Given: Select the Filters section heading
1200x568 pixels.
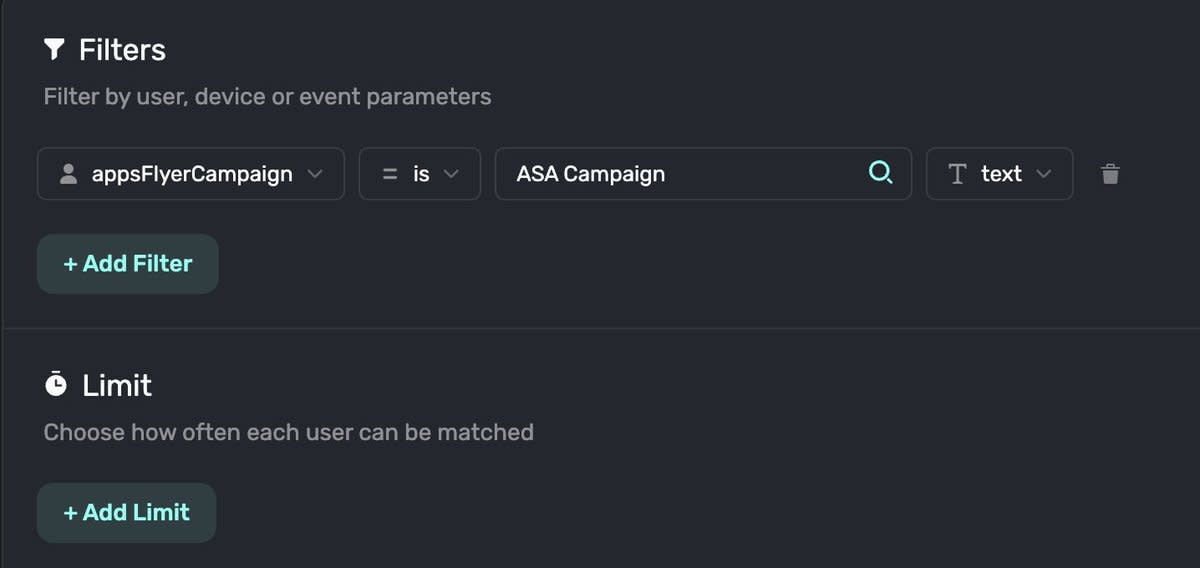Looking at the screenshot, I should pyautogui.click(x=122, y=50).
